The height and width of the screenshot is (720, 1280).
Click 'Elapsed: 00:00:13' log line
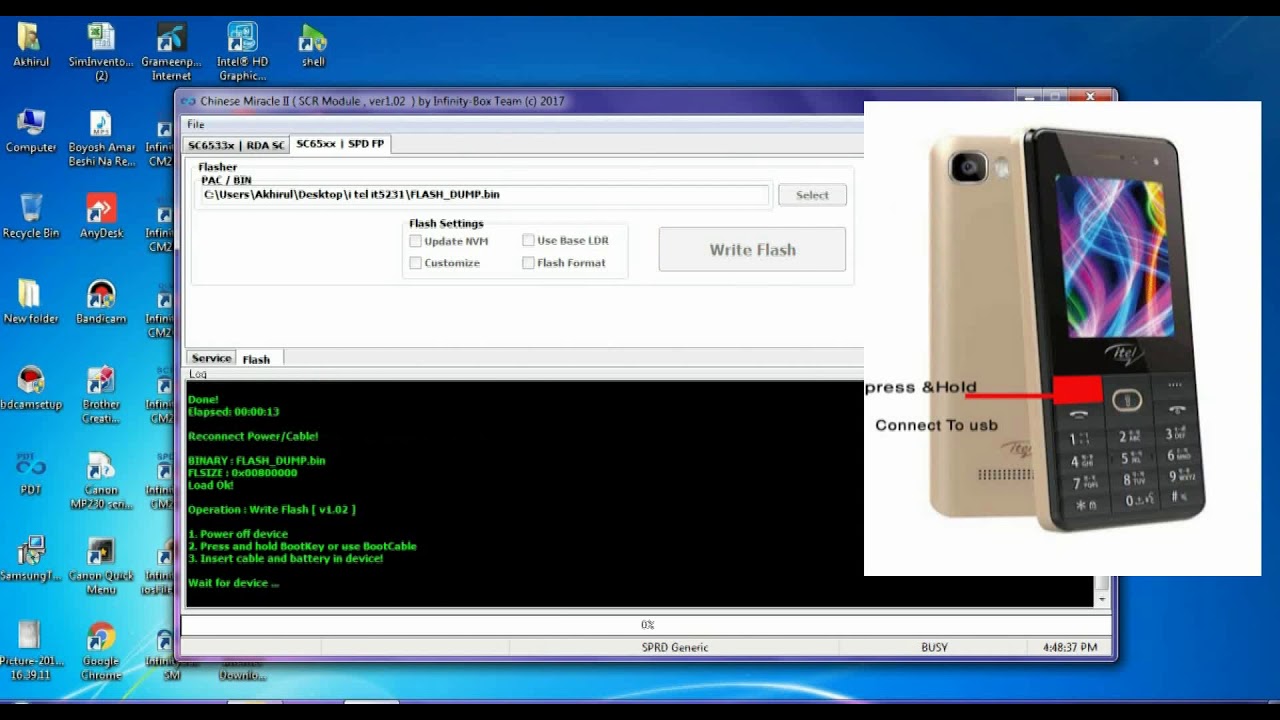(233, 411)
